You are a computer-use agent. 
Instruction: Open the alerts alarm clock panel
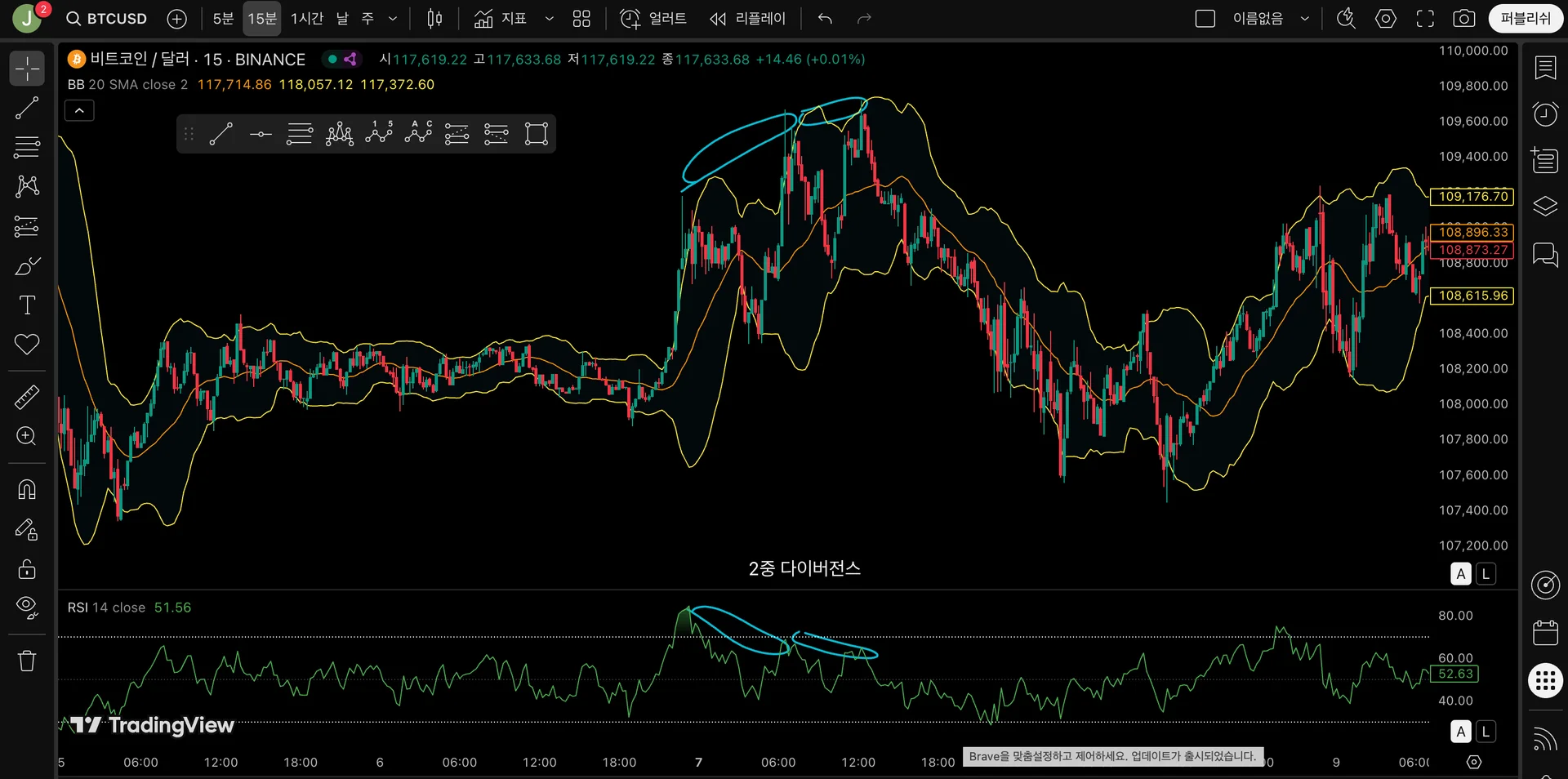pos(1545,114)
